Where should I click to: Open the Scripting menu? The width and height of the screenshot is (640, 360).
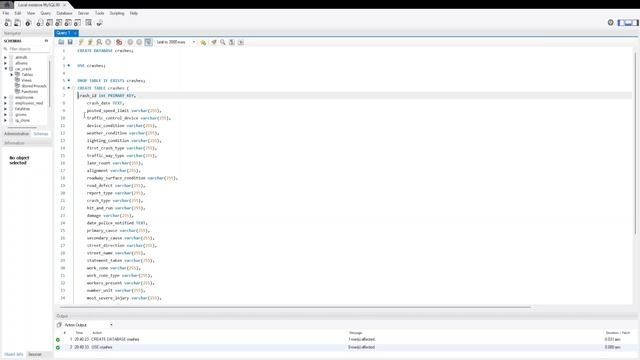point(117,13)
